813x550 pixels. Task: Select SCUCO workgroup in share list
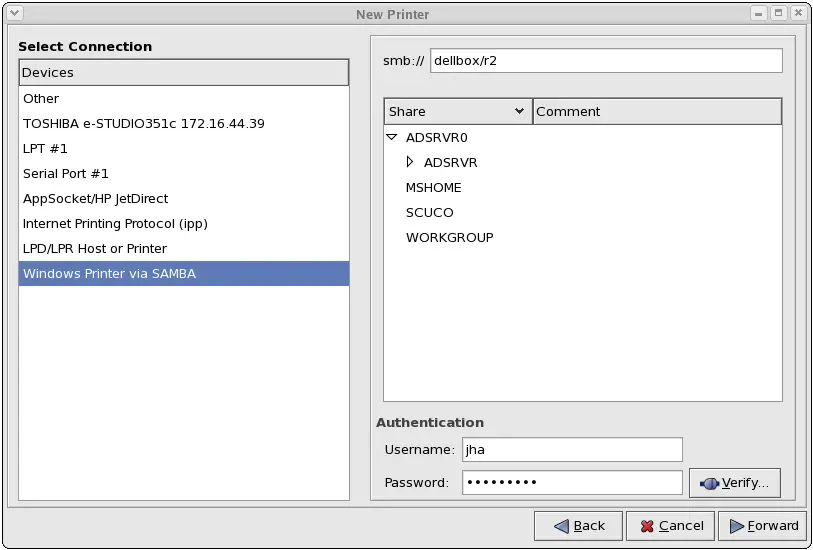429,213
